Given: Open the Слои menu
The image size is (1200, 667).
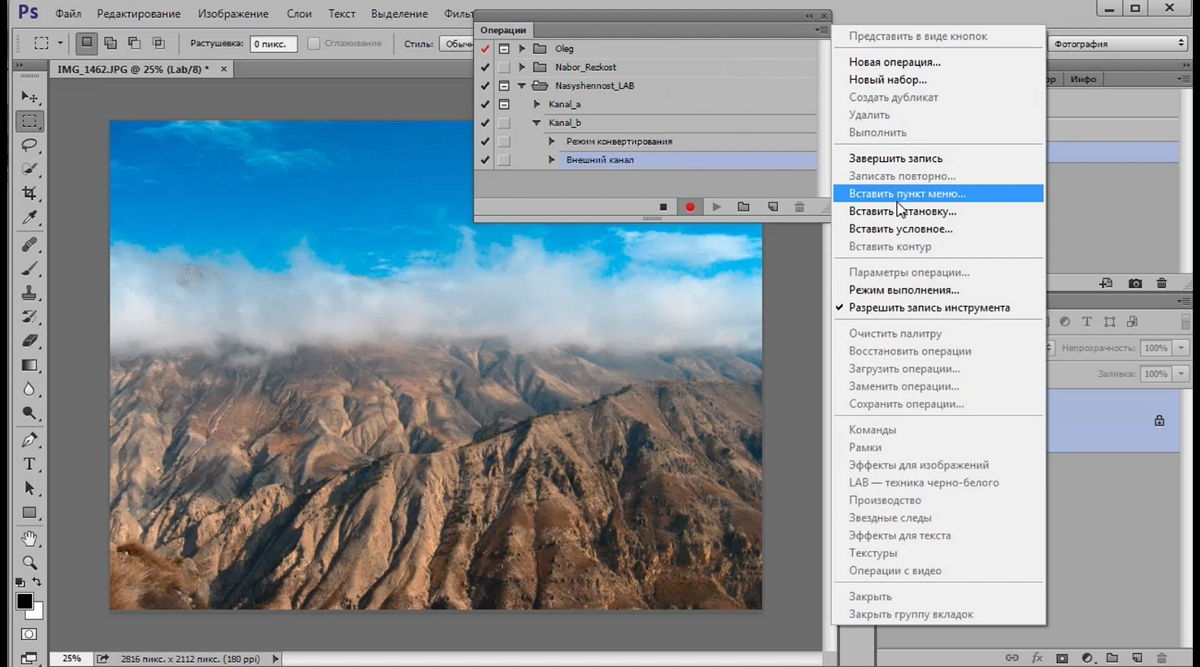Looking at the screenshot, I should pyautogui.click(x=298, y=14).
